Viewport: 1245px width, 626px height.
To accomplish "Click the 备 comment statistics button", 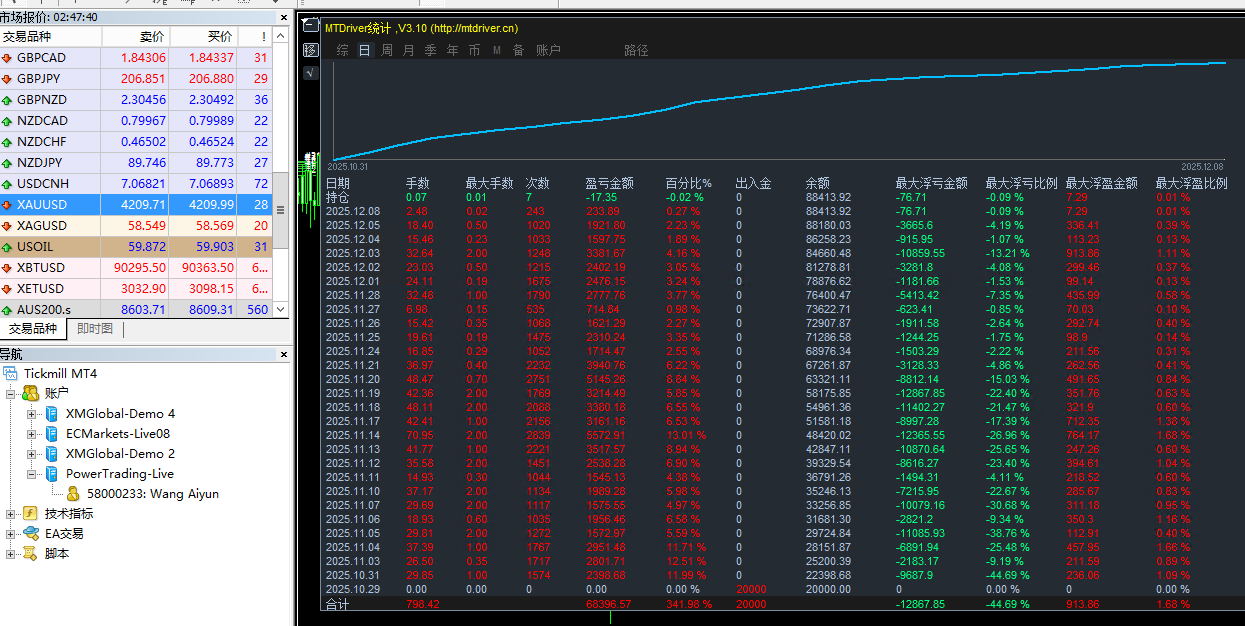I will 519,50.
